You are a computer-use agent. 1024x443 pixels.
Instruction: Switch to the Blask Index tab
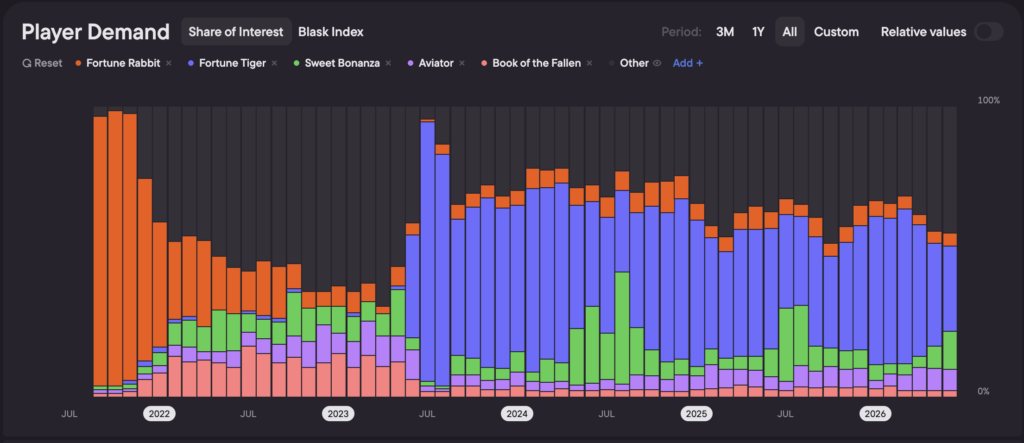click(330, 31)
